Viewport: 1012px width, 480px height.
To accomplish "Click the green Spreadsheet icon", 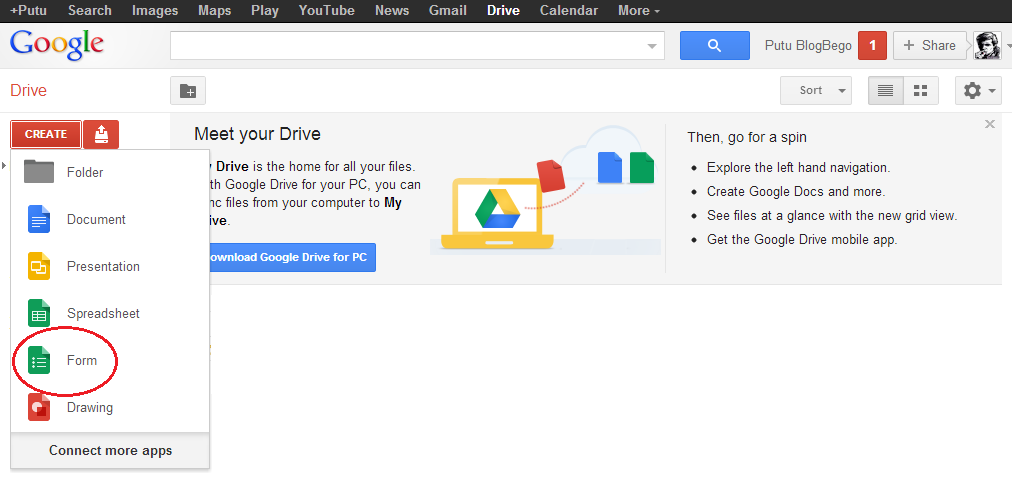I will (39, 313).
